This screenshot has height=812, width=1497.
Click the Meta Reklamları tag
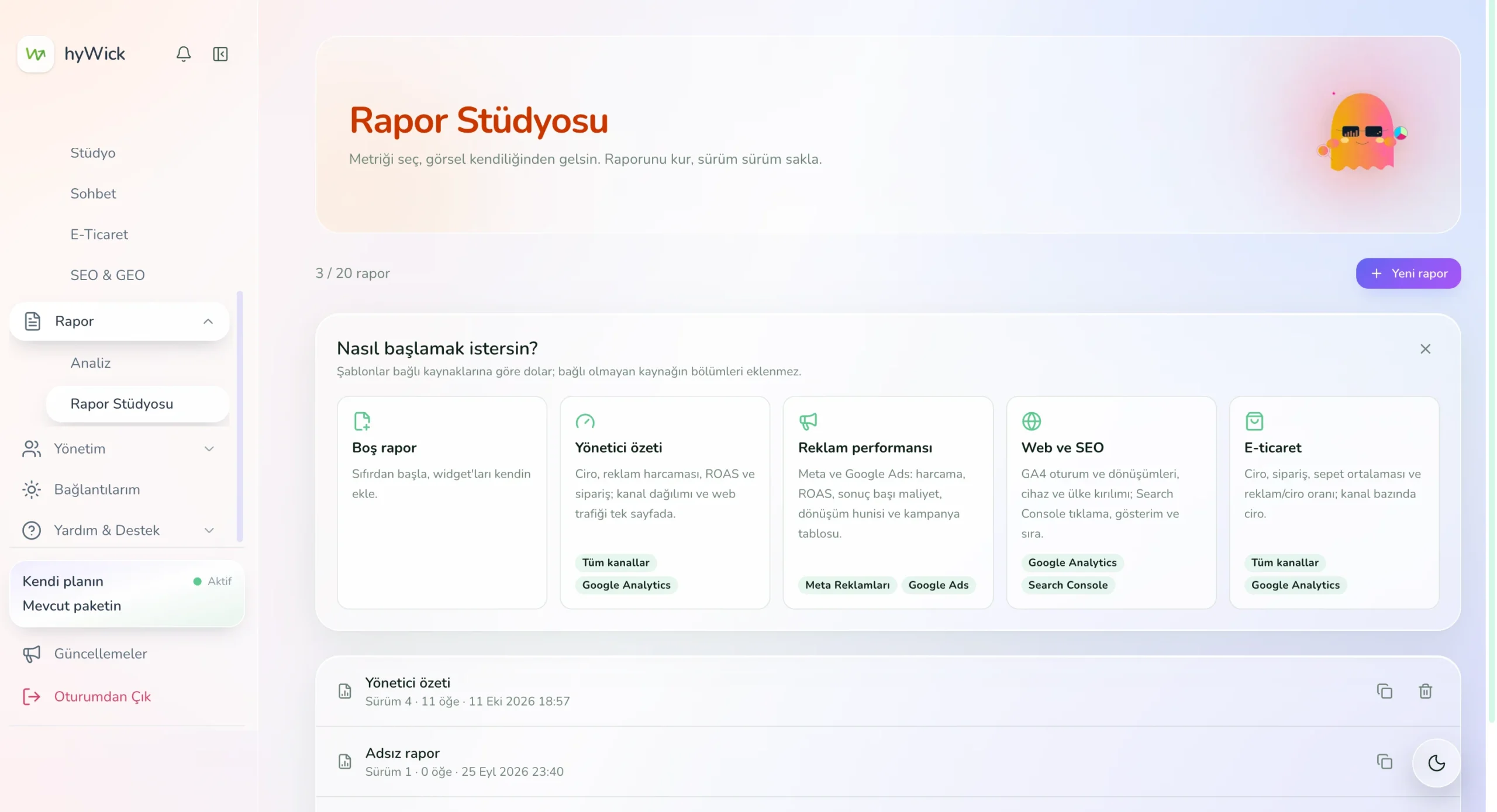[x=847, y=585]
